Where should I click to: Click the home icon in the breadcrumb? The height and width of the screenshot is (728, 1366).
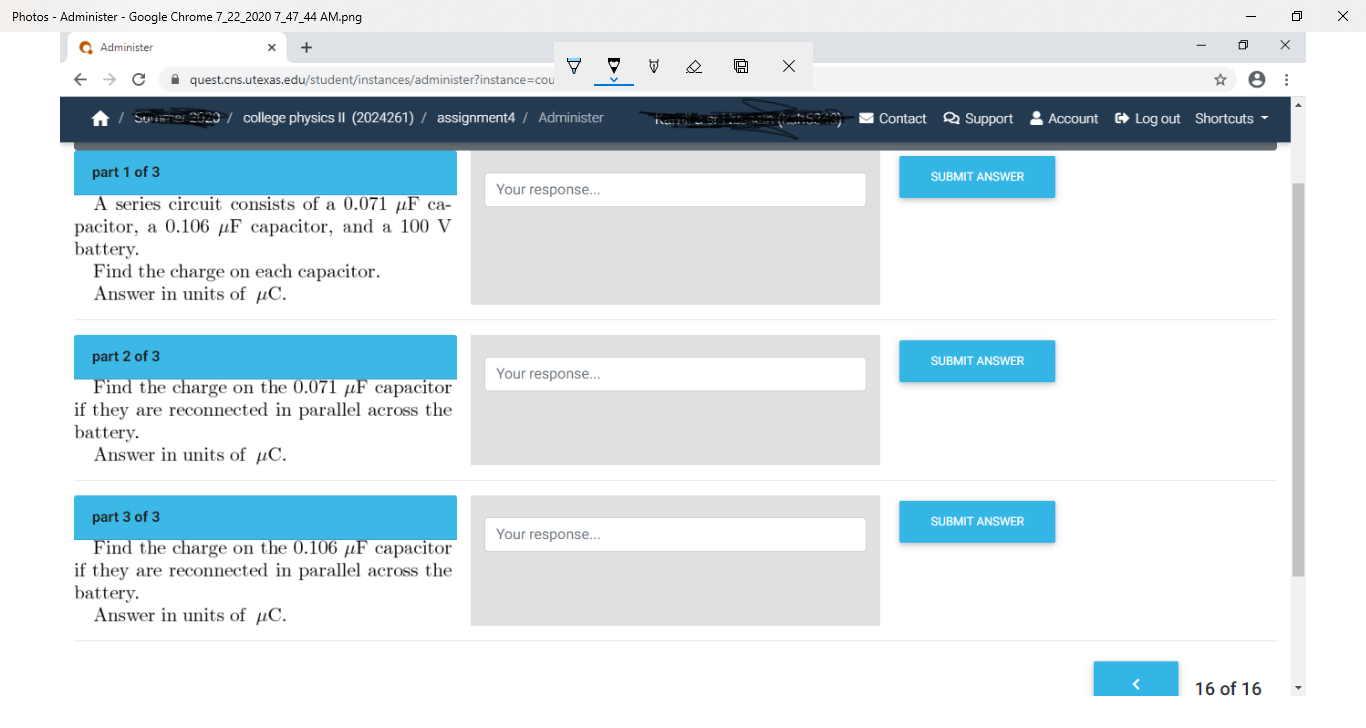(100, 118)
